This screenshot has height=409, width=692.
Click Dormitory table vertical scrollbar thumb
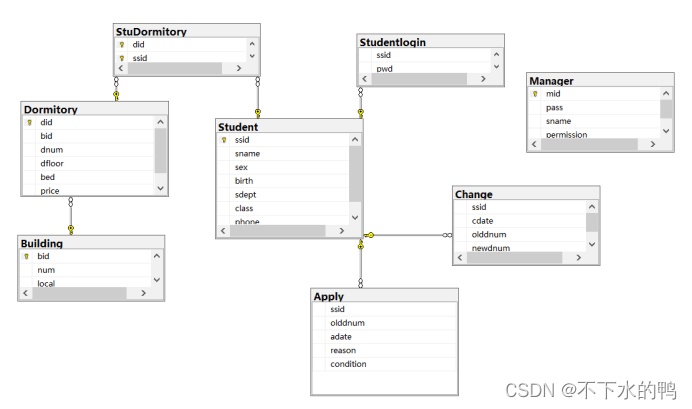coord(161,150)
